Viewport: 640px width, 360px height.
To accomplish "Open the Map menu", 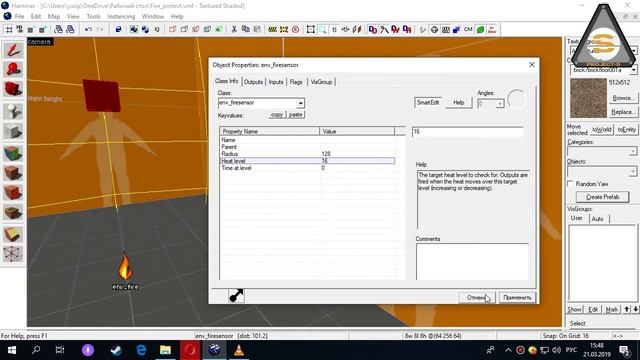I will pyautogui.click(x=53, y=16).
